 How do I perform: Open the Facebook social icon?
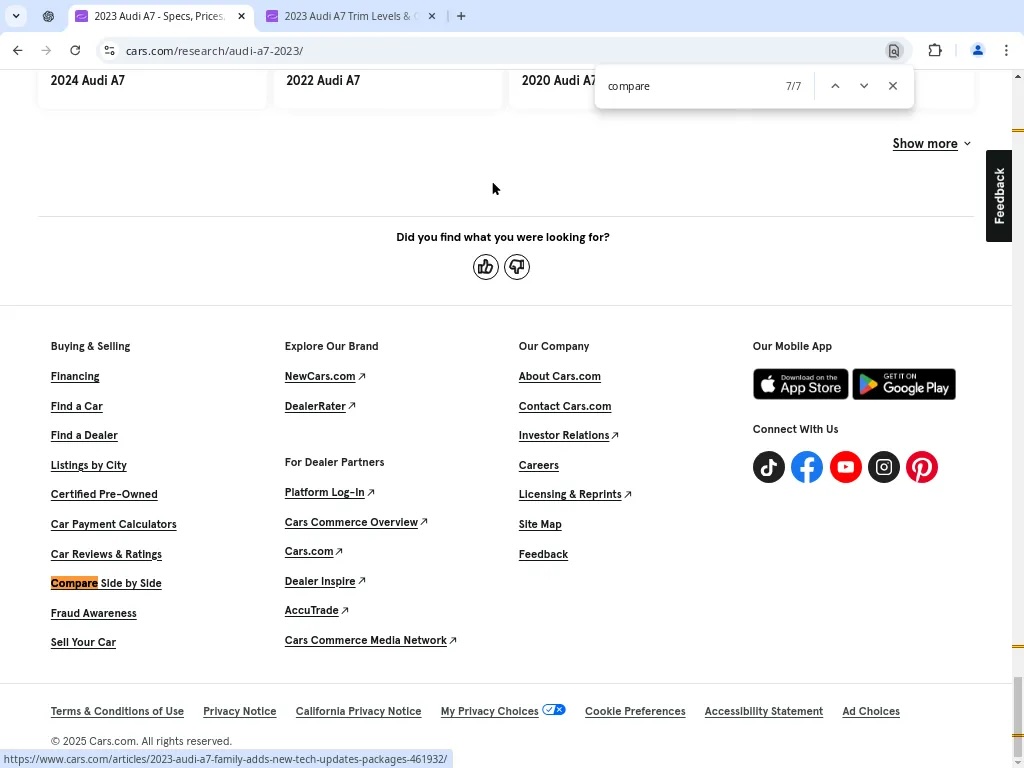(x=807, y=467)
